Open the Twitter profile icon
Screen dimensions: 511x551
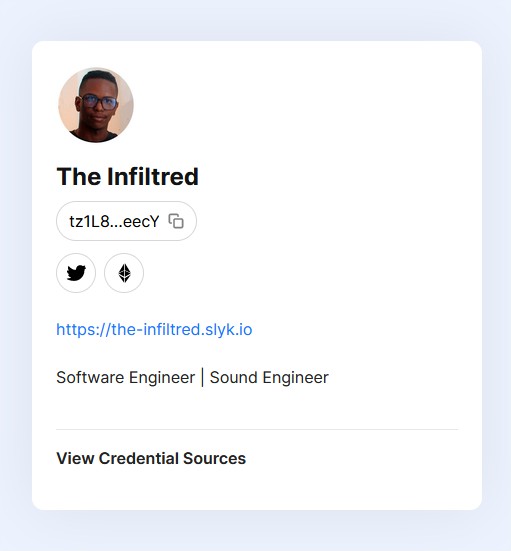point(76,273)
